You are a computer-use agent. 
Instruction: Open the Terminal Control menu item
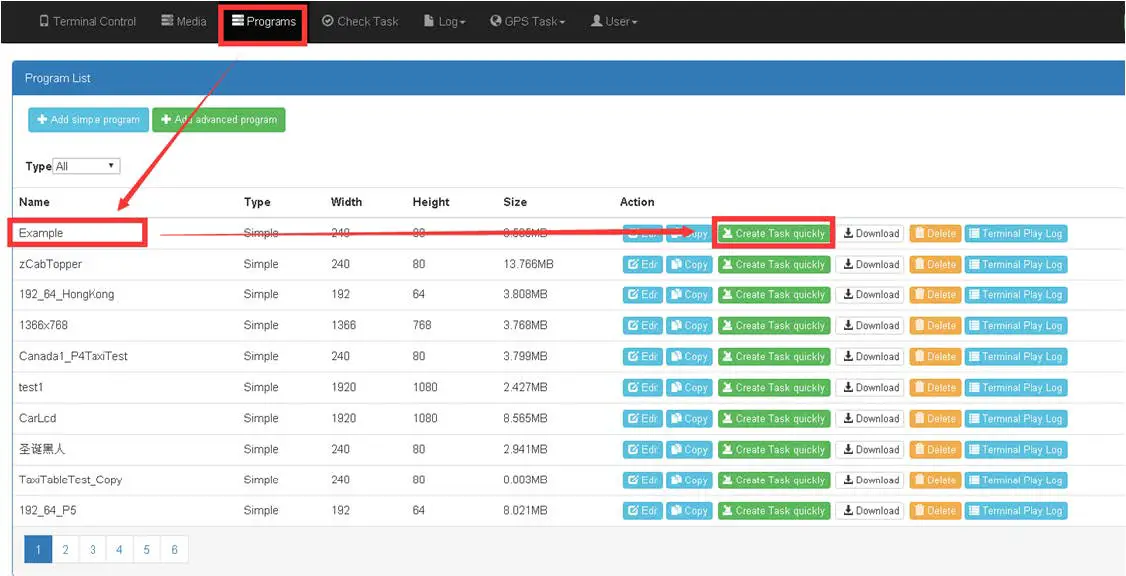[x=87, y=21]
